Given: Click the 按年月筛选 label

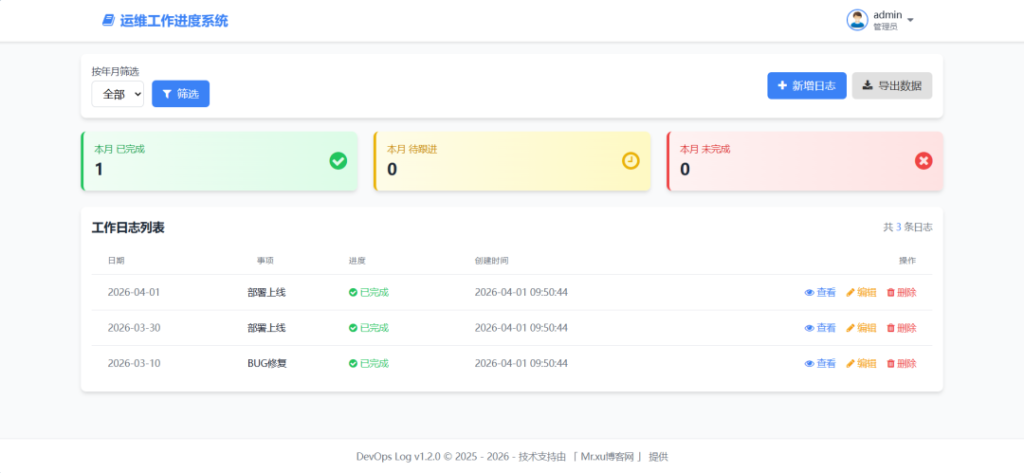Looking at the screenshot, I should (x=116, y=71).
